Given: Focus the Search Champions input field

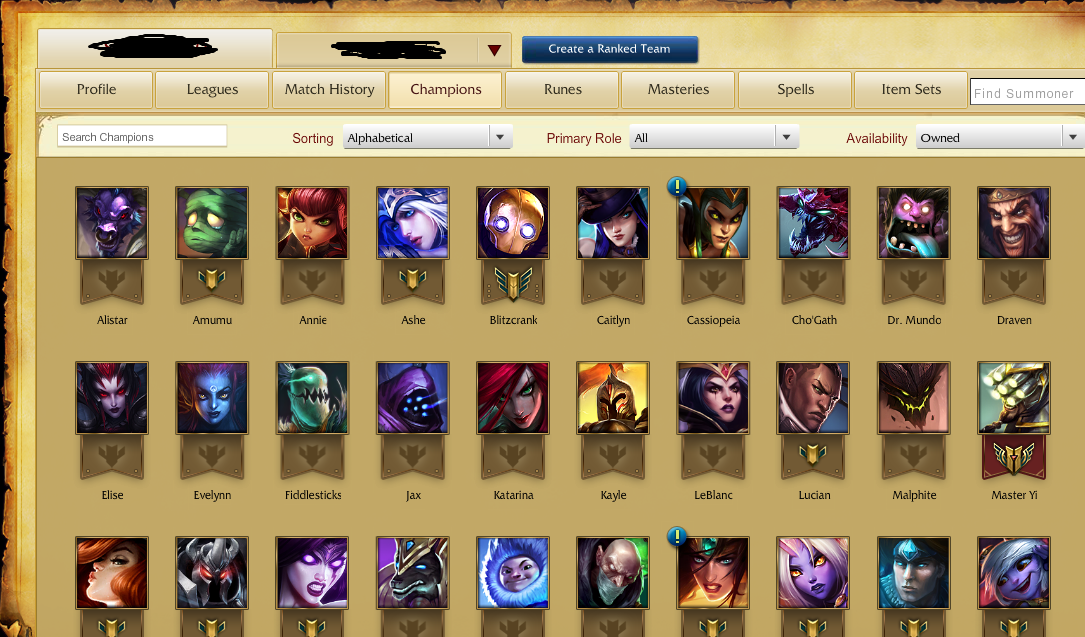Looking at the screenshot, I should 142,136.
